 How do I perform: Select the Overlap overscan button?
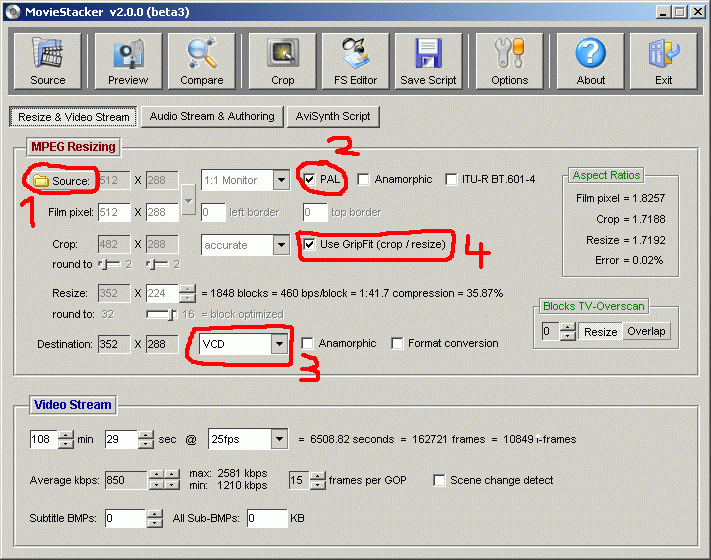click(x=646, y=331)
